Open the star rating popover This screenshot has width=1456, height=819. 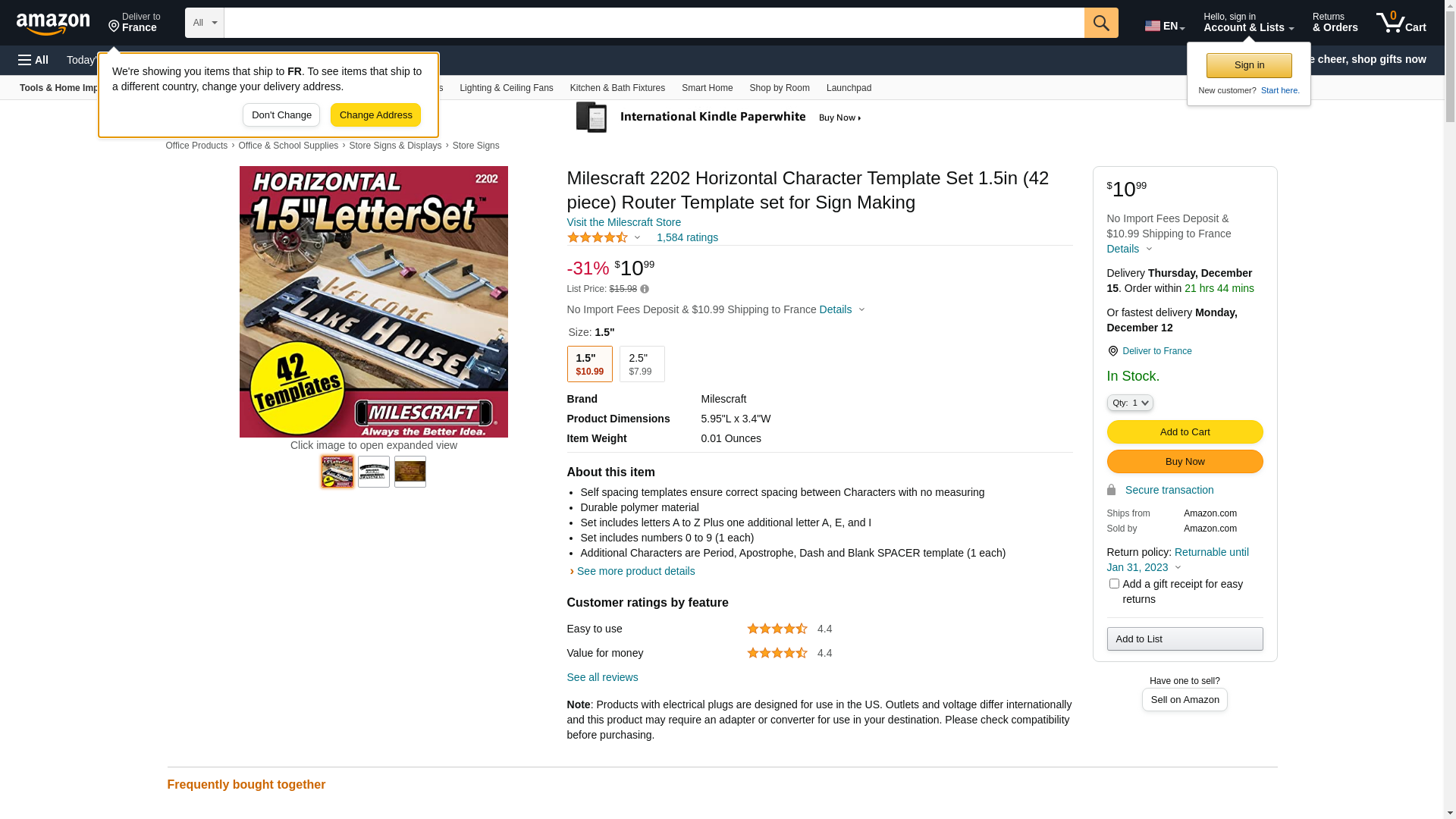[604, 238]
